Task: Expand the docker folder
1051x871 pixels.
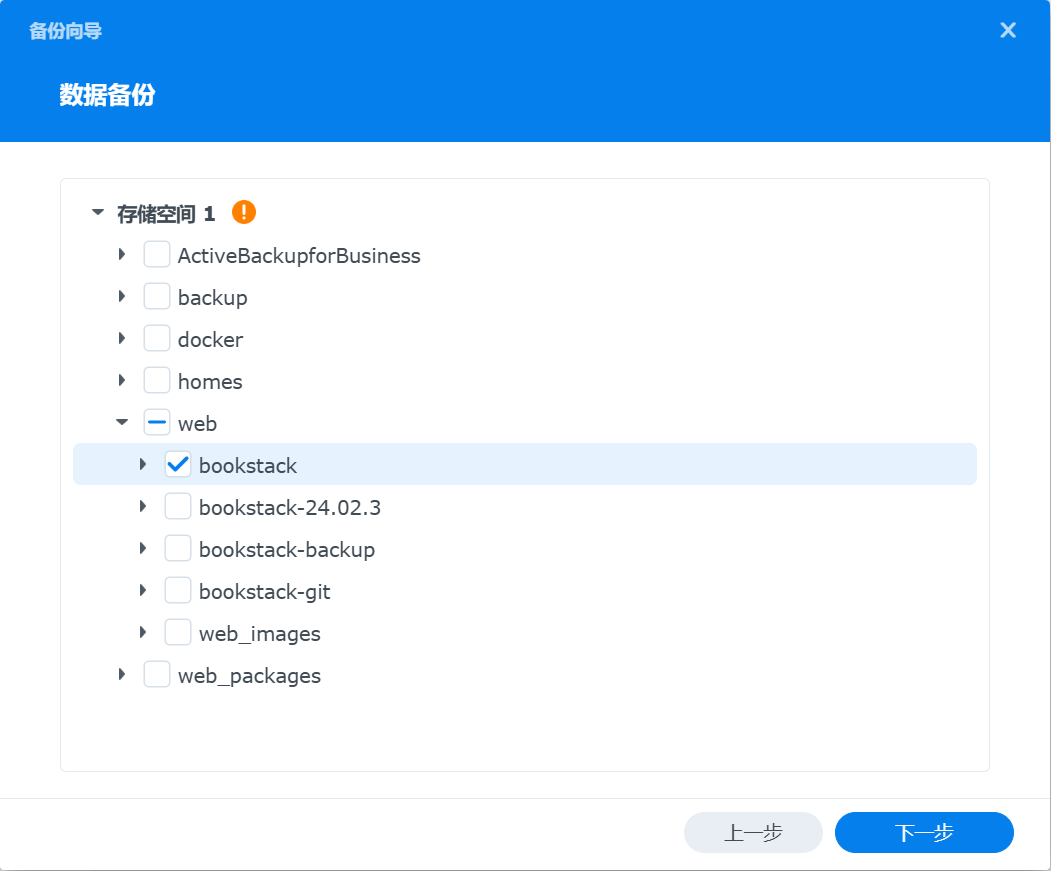Action: coord(121,338)
